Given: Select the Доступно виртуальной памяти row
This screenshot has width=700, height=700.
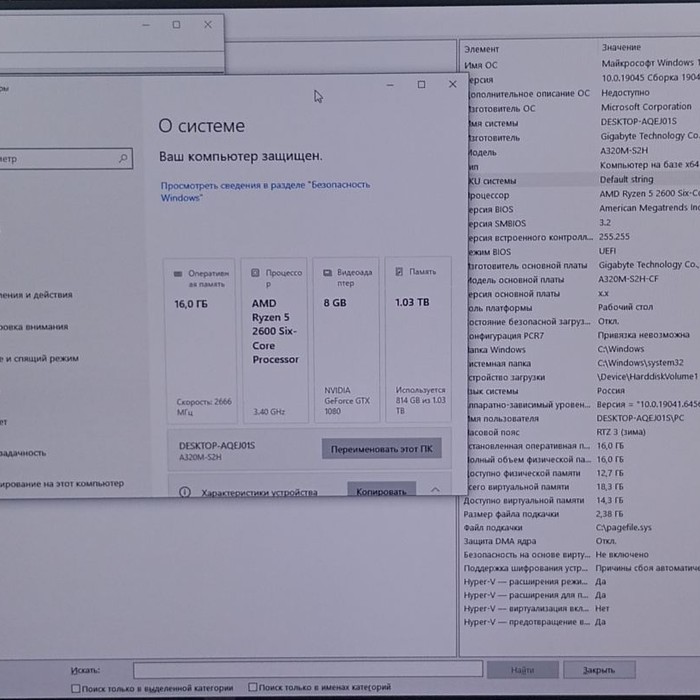Looking at the screenshot, I should point(581,500).
